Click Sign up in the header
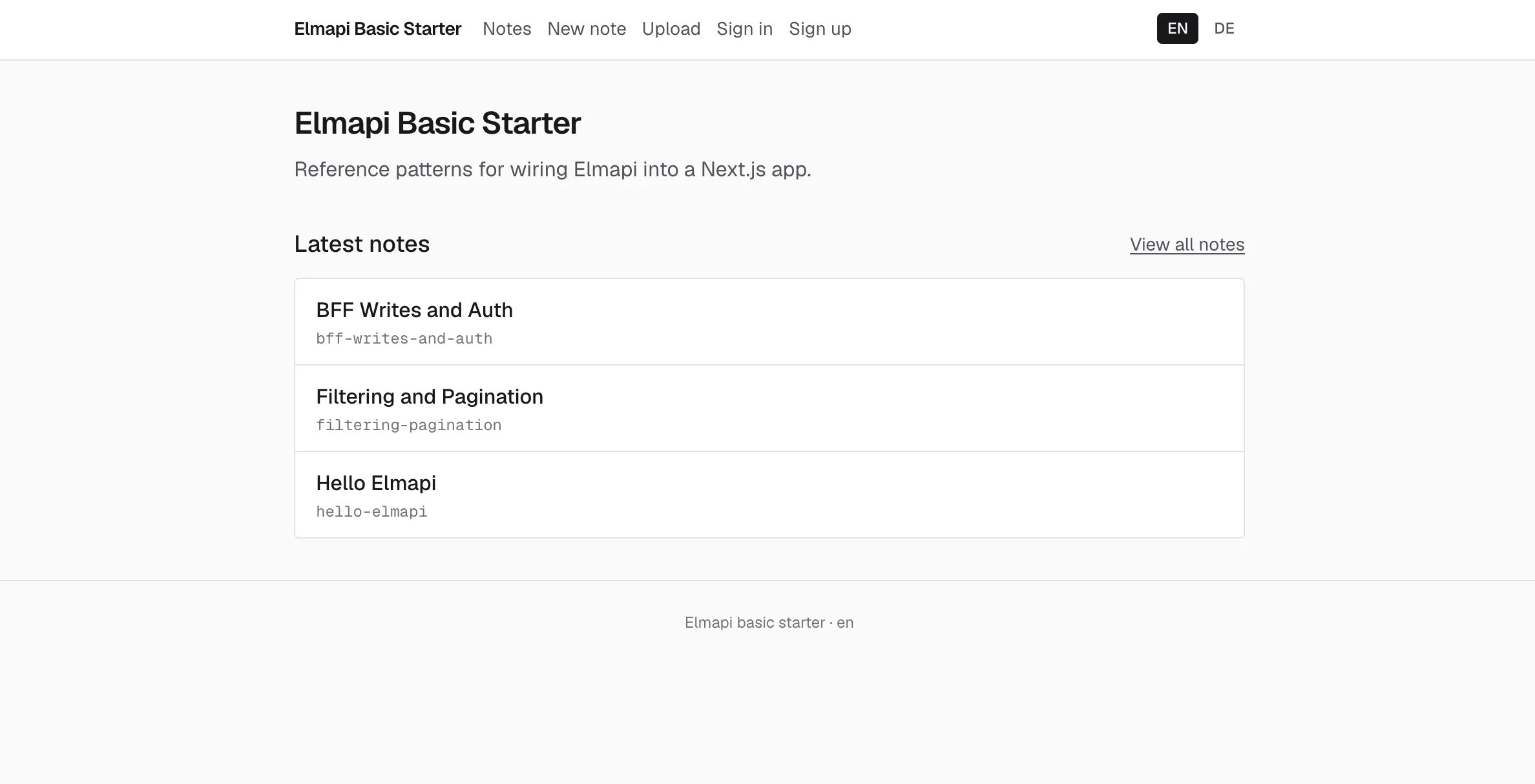Screen dimensions: 1535x784 point(820,29)
